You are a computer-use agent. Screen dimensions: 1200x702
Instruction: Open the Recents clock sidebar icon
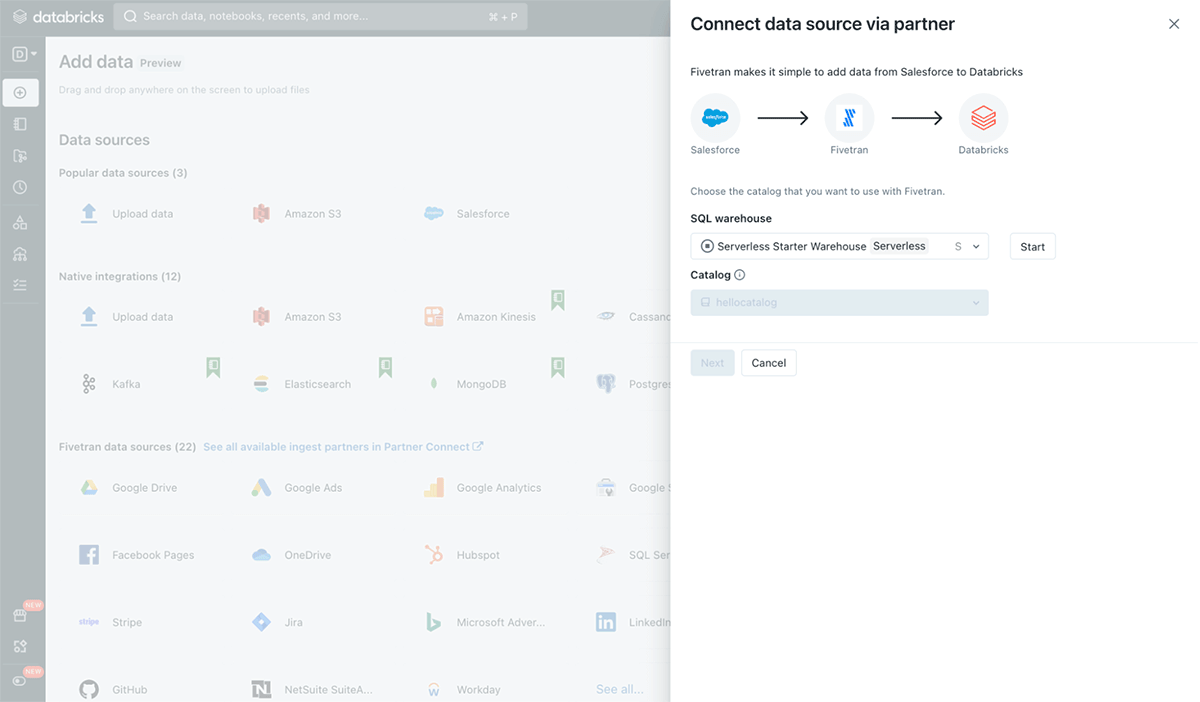click(x=20, y=187)
